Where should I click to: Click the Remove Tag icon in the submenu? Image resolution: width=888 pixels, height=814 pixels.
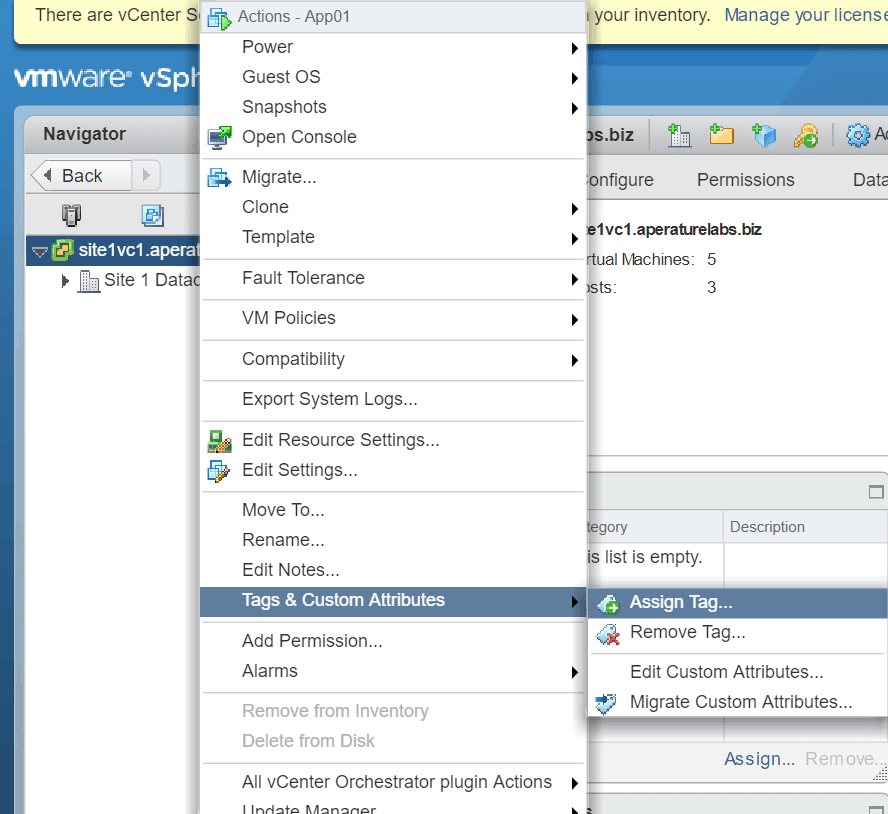pos(608,633)
